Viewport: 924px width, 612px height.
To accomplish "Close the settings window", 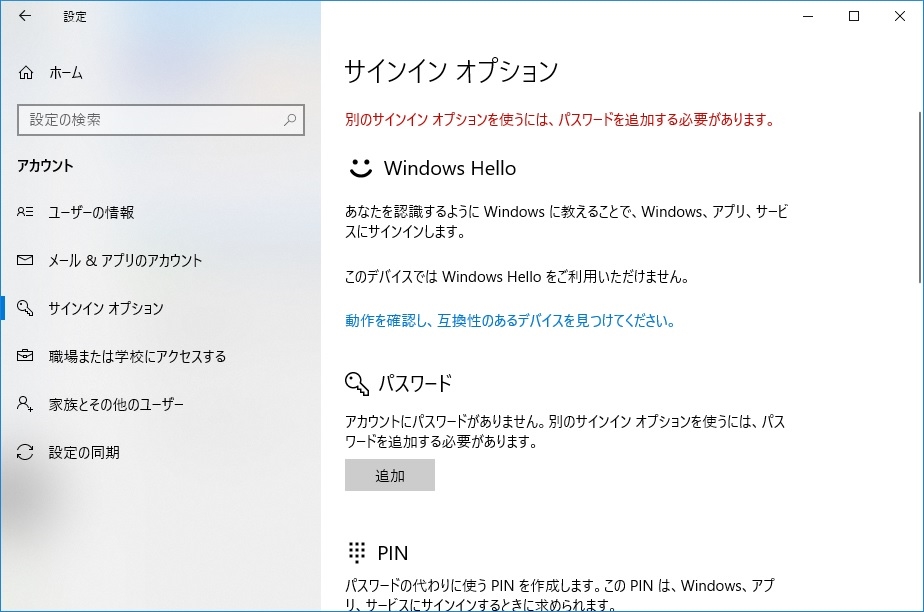I will (x=900, y=16).
